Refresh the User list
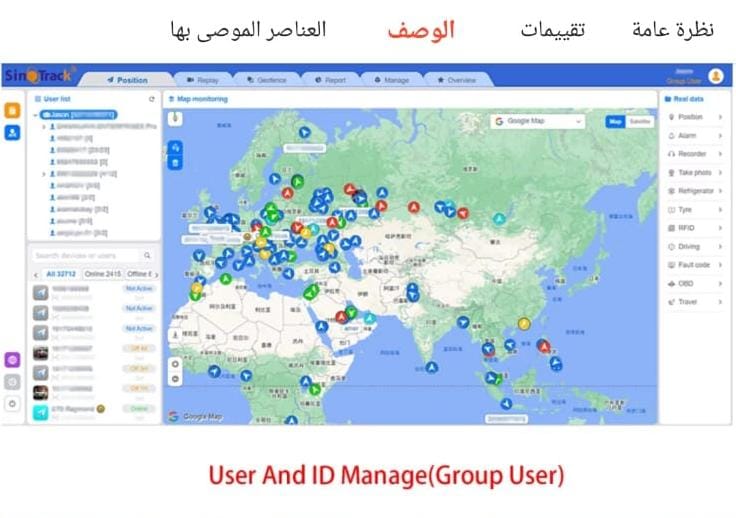Image resolution: width=736 pixels, height=518 pixels. pyautogui.click(x=152, y=99)
